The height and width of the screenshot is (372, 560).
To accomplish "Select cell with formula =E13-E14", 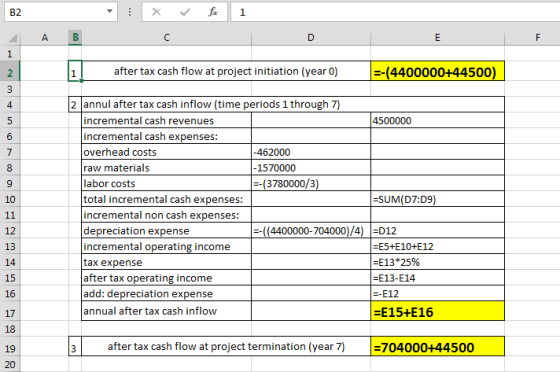I will (x=438, y=278).
